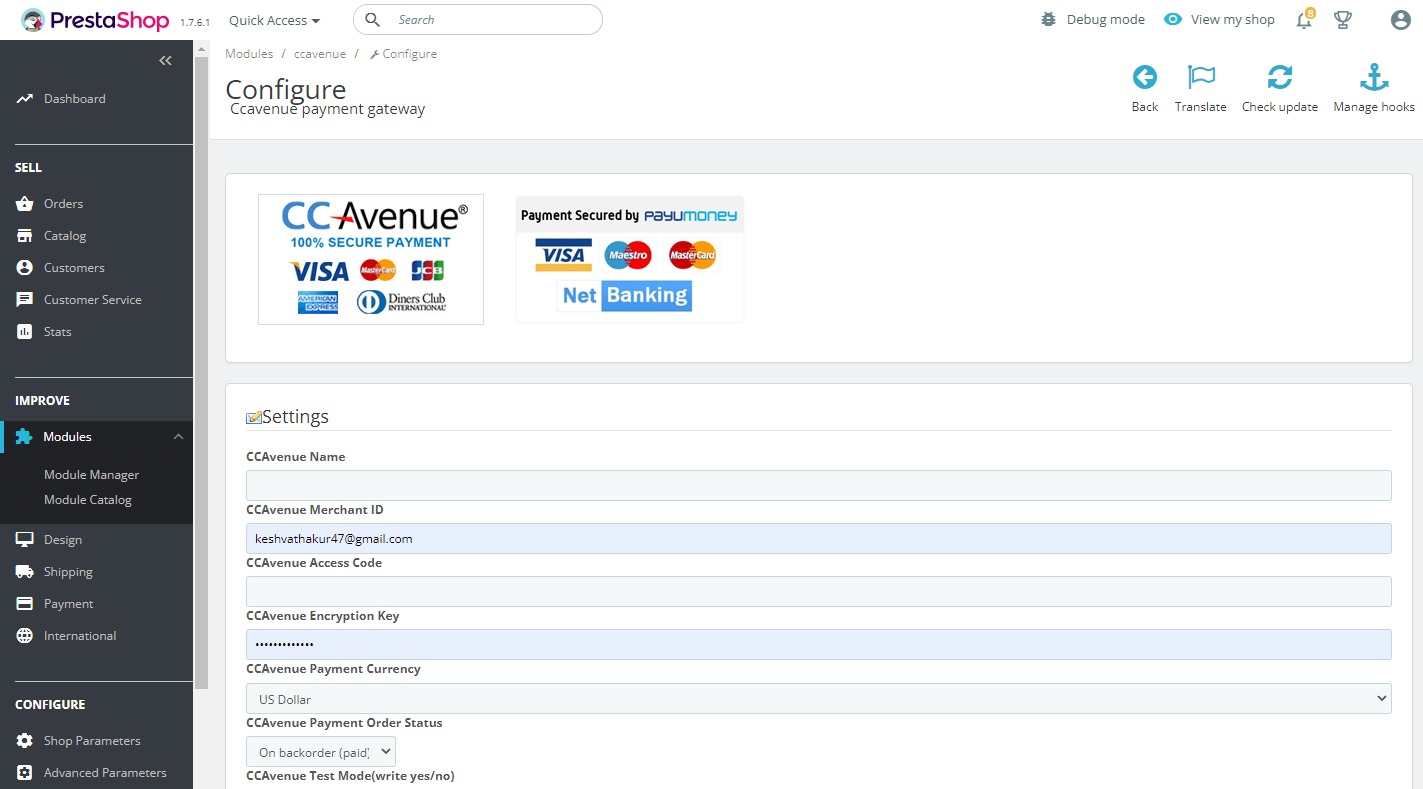Click the Modules puzzle icon
Viewport: 1423px width, 789px height.
tap(24, 437)
